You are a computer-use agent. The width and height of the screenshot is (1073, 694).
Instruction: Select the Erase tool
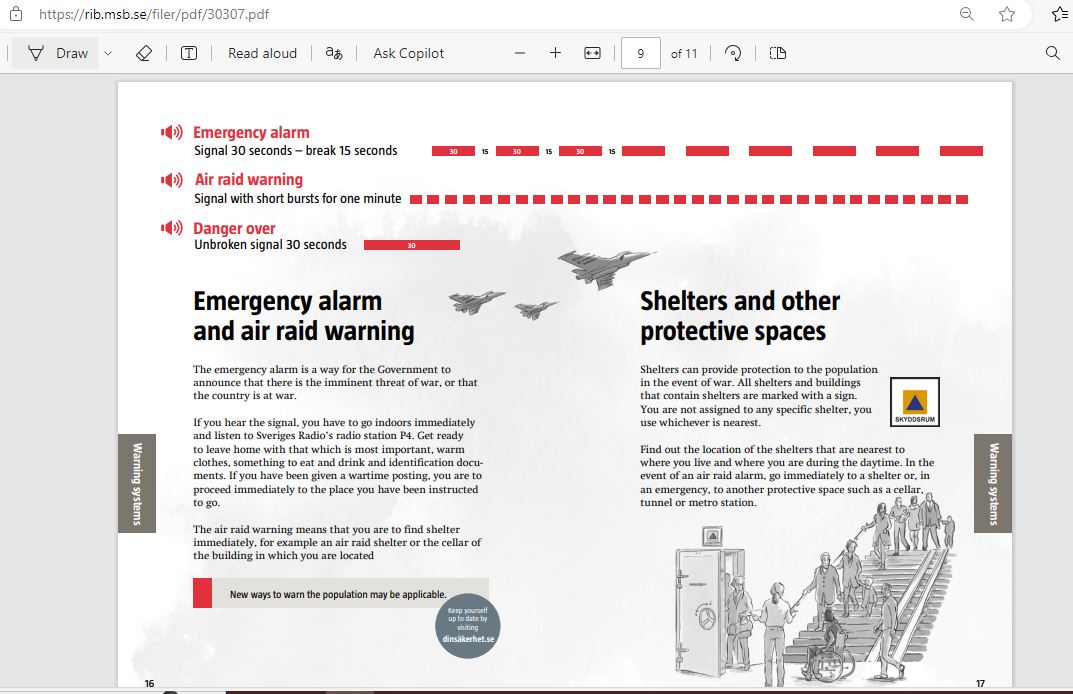click(144, 53)
